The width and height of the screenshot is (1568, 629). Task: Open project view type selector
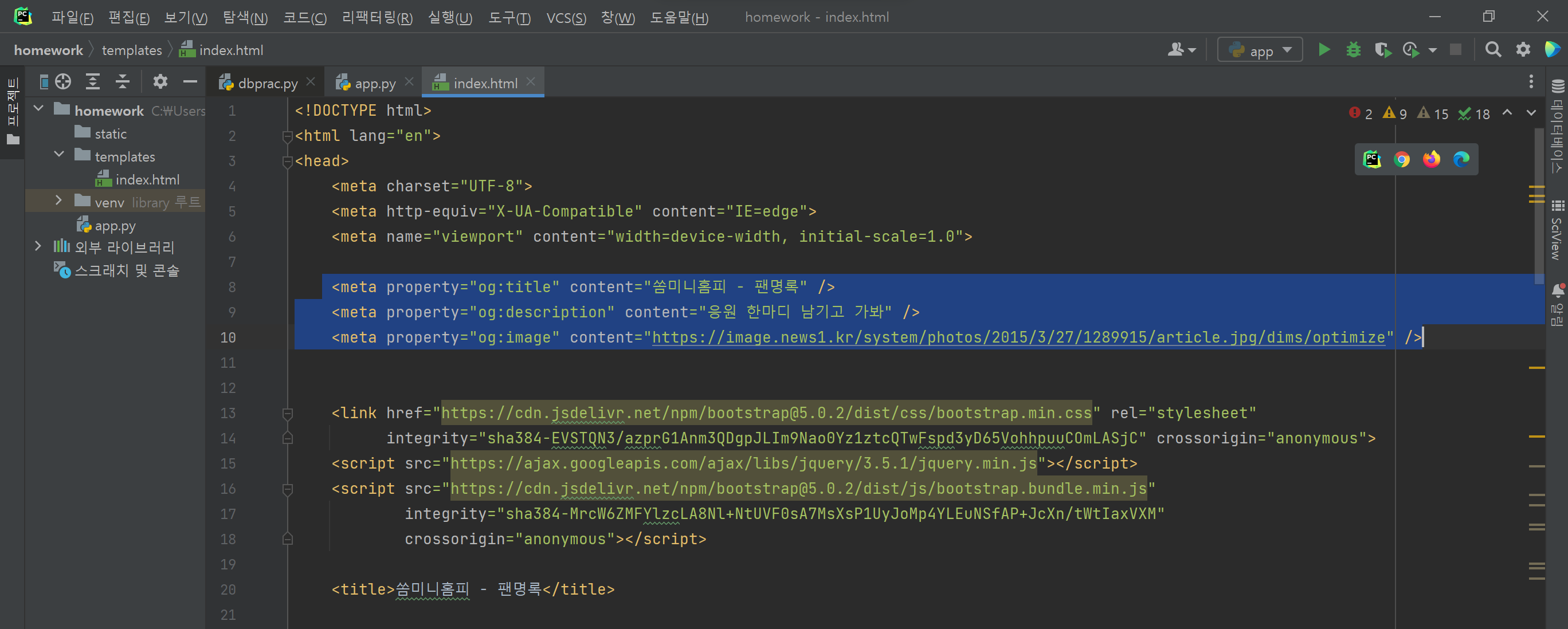click(x=44, y=81)
